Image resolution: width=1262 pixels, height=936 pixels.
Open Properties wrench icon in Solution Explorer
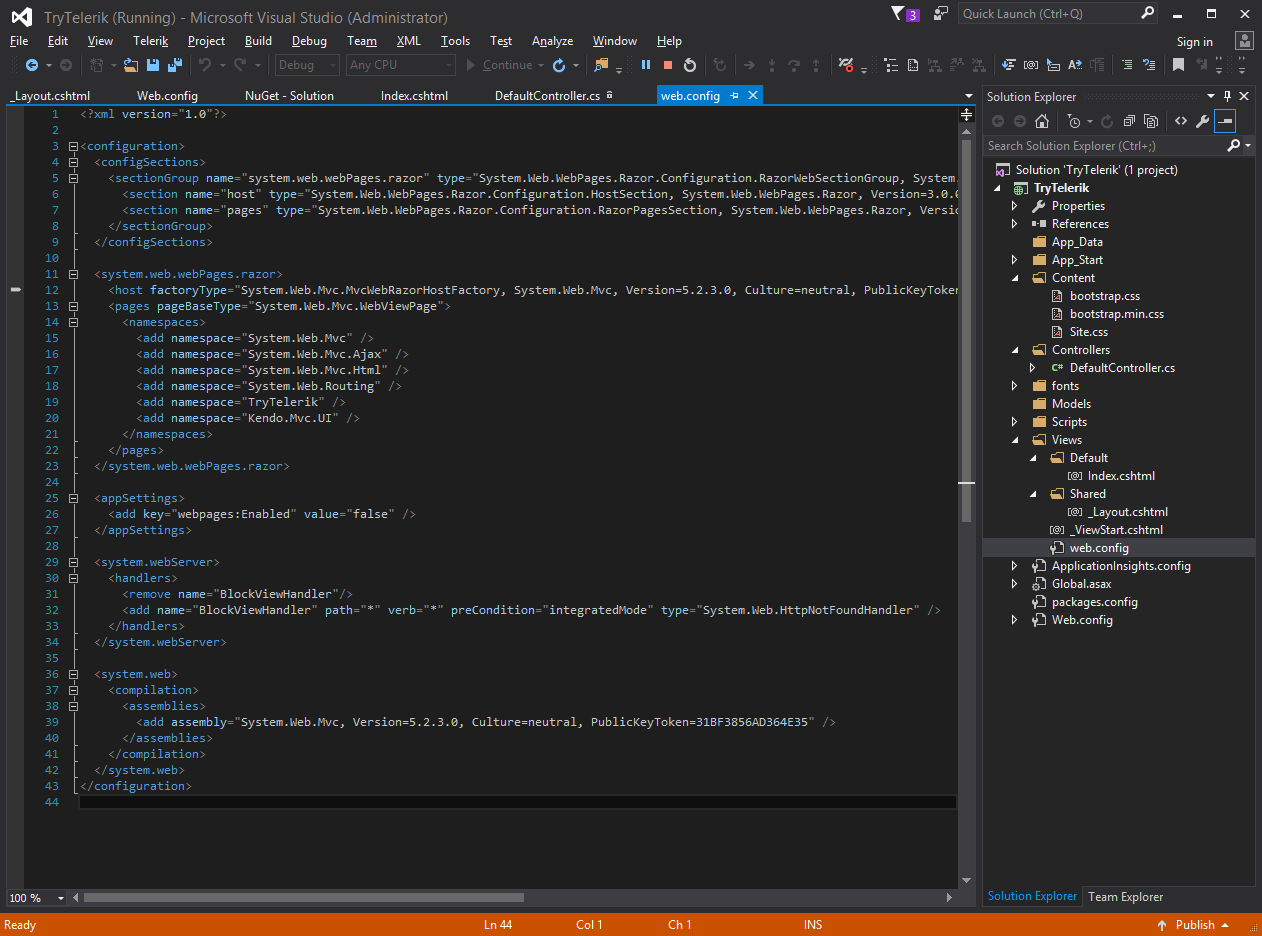pyautogui.click(x=1203, y=121)
